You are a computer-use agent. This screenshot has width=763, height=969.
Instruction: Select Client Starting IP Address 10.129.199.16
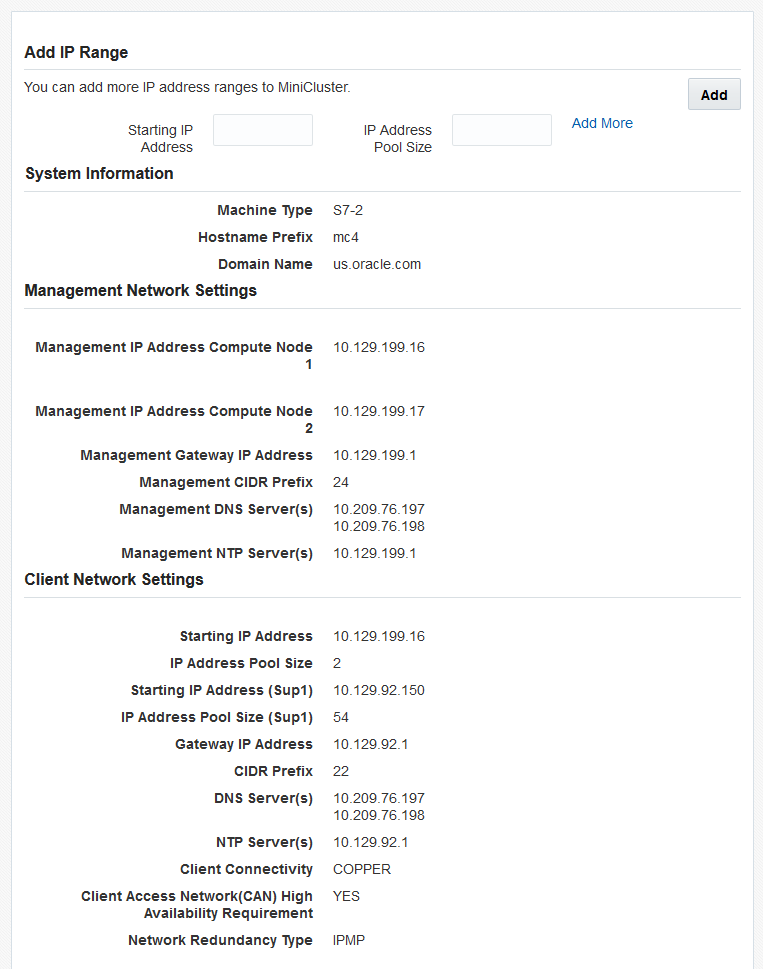point(379,637)
